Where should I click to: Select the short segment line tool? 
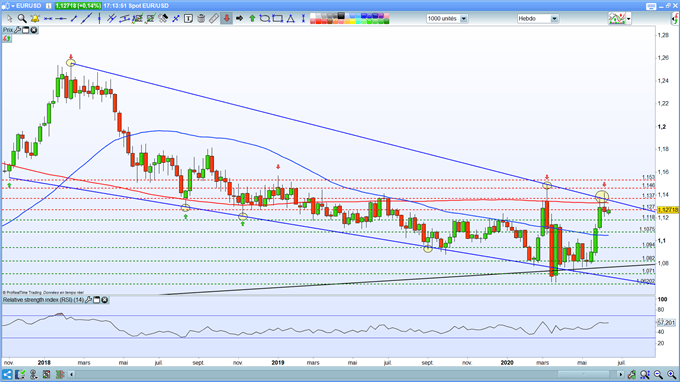[74, 19]
